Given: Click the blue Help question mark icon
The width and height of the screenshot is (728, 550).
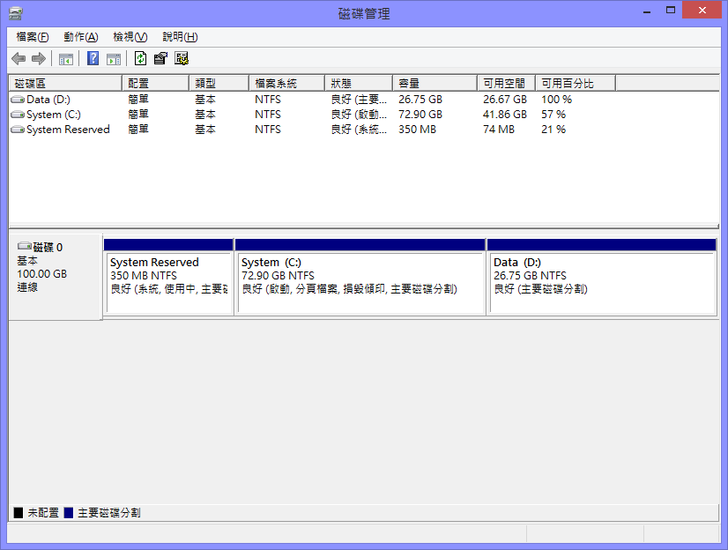Looking at the screenshot, I should [93, 59].
